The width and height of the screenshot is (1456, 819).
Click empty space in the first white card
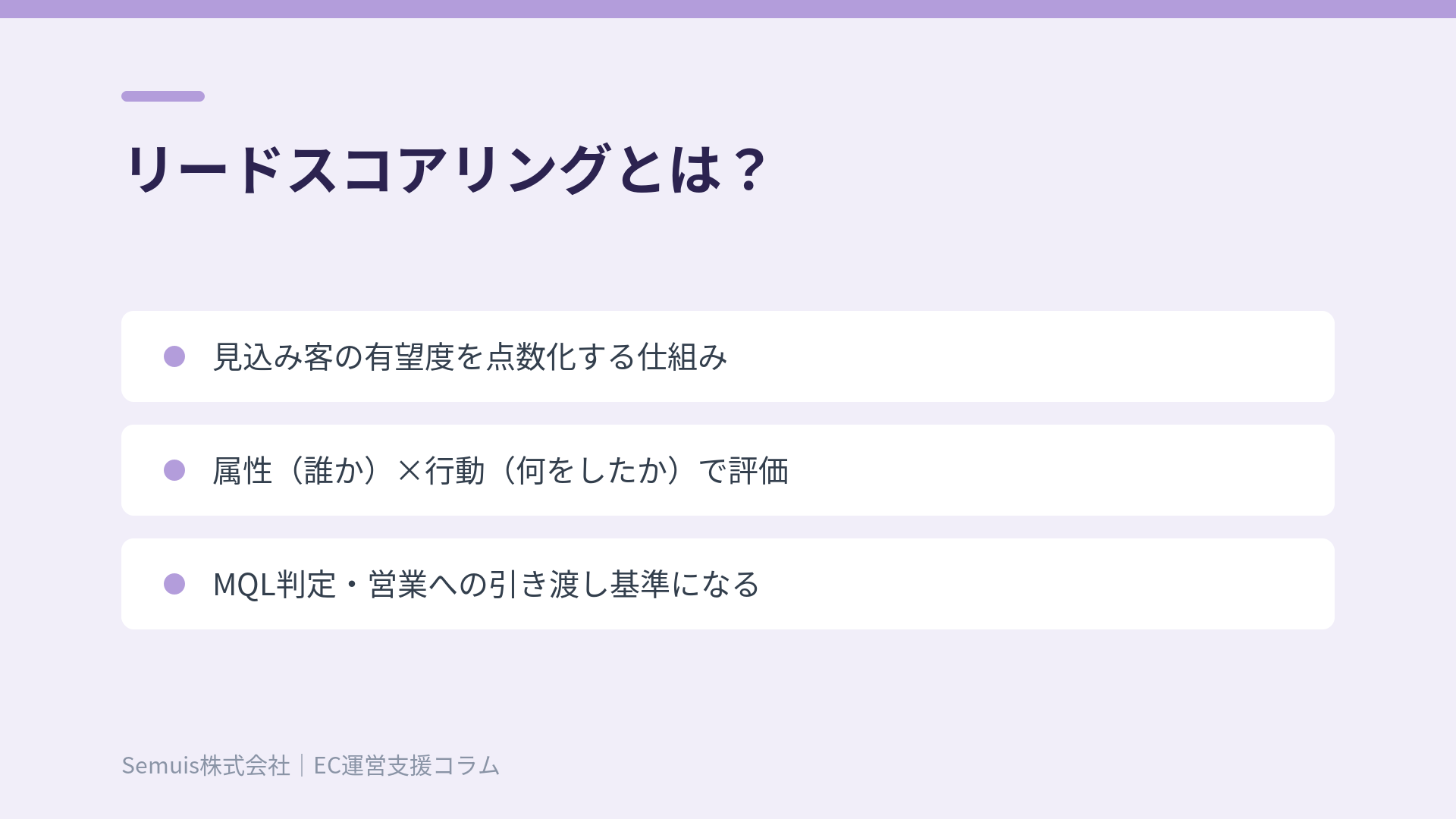click(1031, 356)
